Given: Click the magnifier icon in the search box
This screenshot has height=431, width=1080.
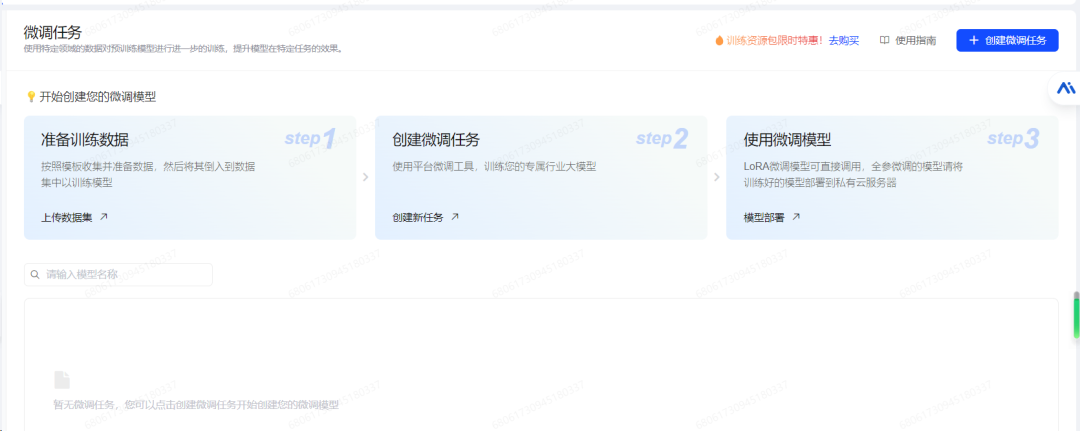Looking at the screenshot, I should coord(35,275).
